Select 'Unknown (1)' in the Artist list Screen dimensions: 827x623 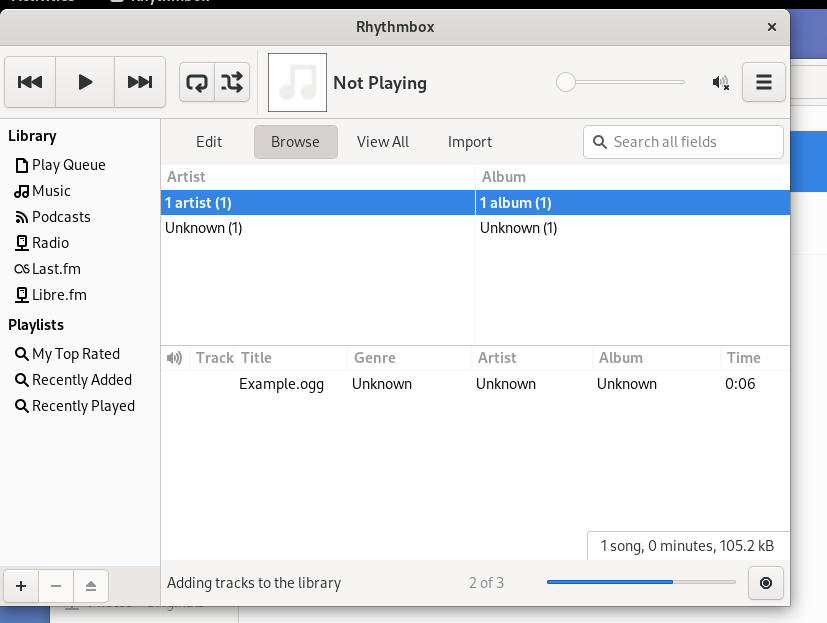[318, 228]
